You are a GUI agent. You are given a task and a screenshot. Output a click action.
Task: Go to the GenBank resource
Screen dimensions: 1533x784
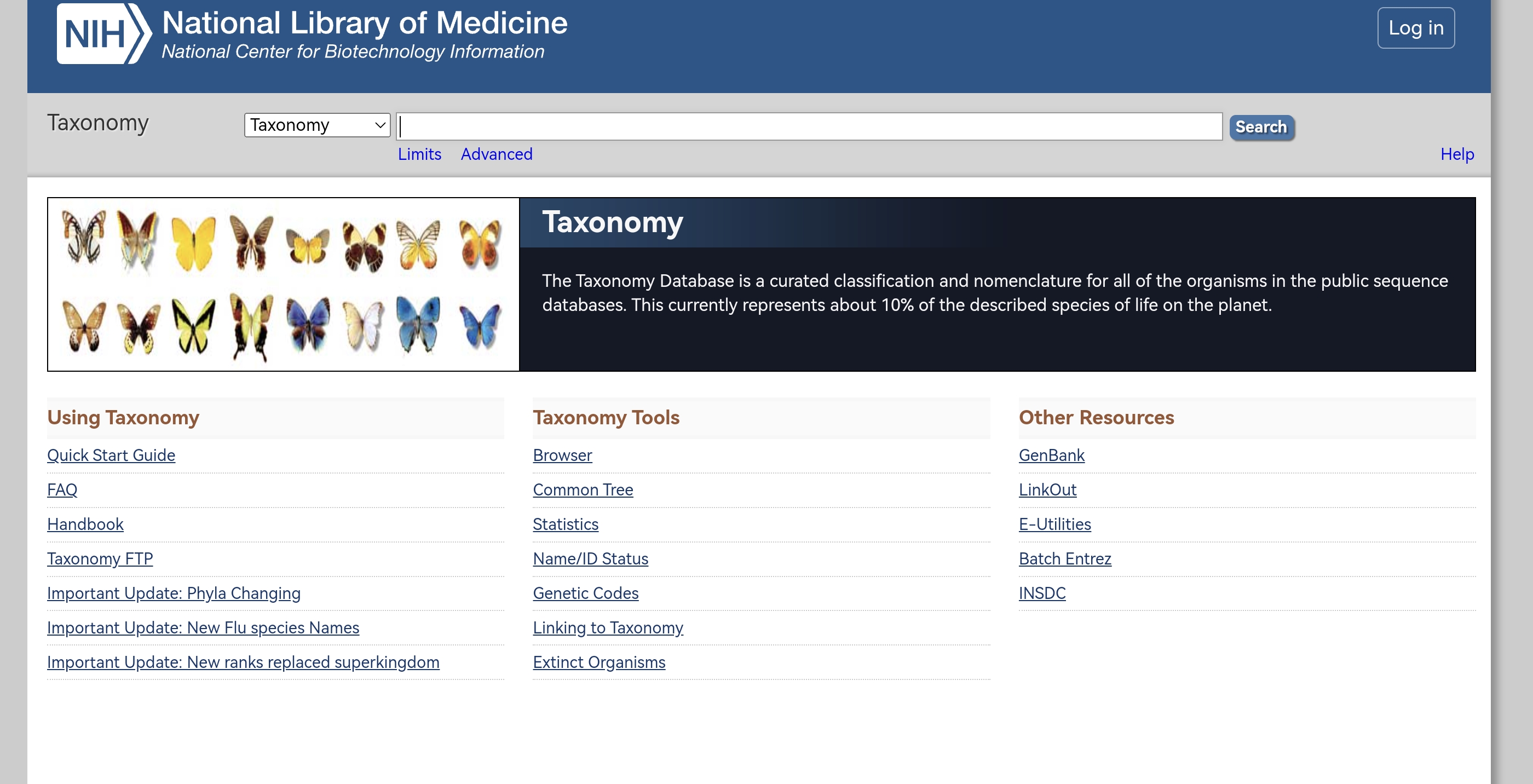[x=1052, y=456]
